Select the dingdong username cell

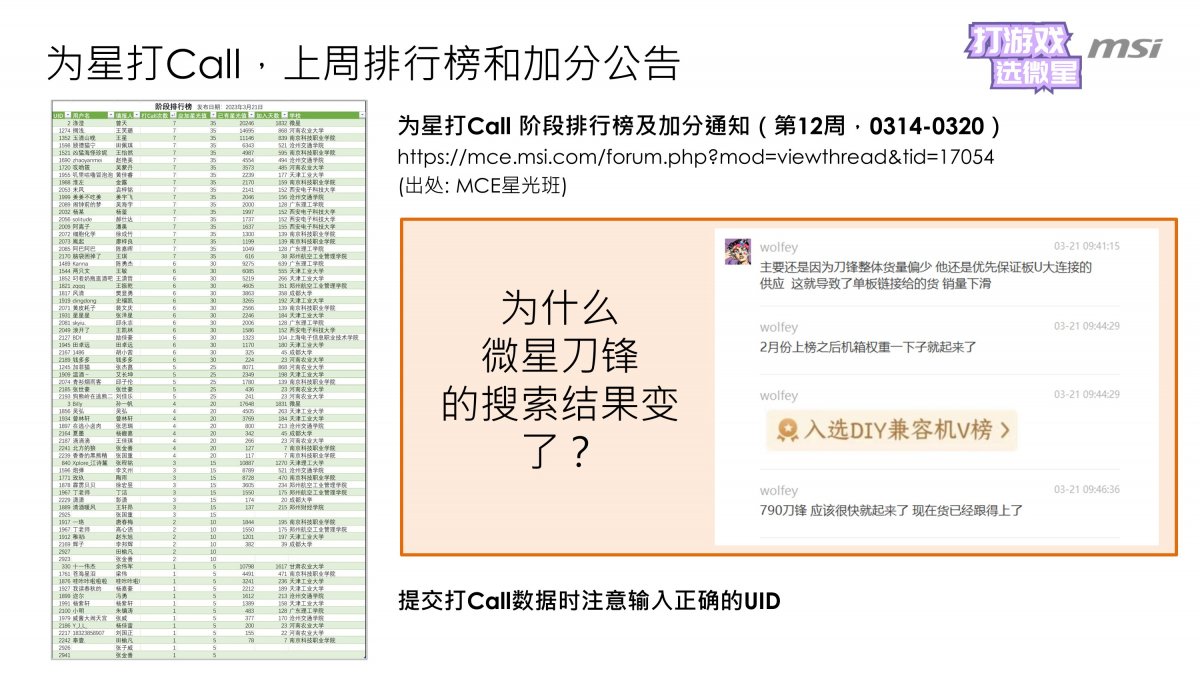click(92, 299)
